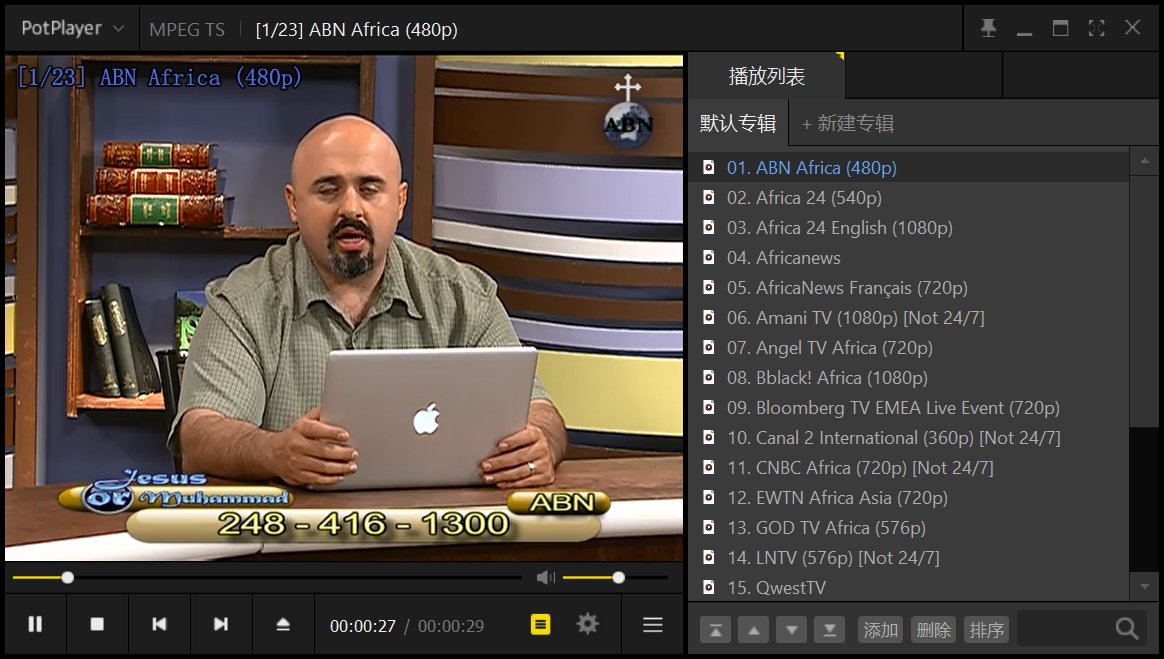Open the settings gear control panel

click(x=587, y=624)
